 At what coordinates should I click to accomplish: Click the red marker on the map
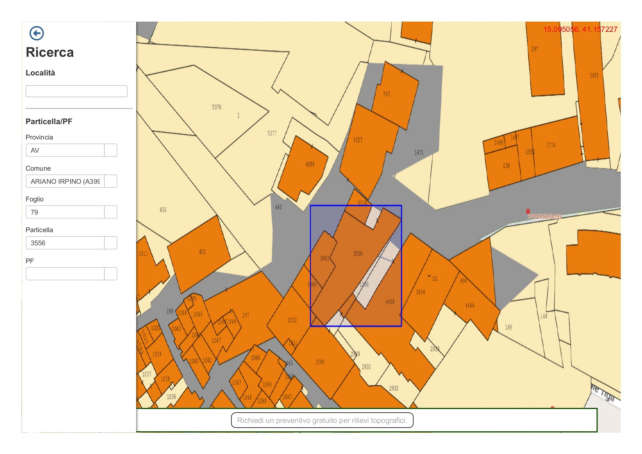coord(529,211)
